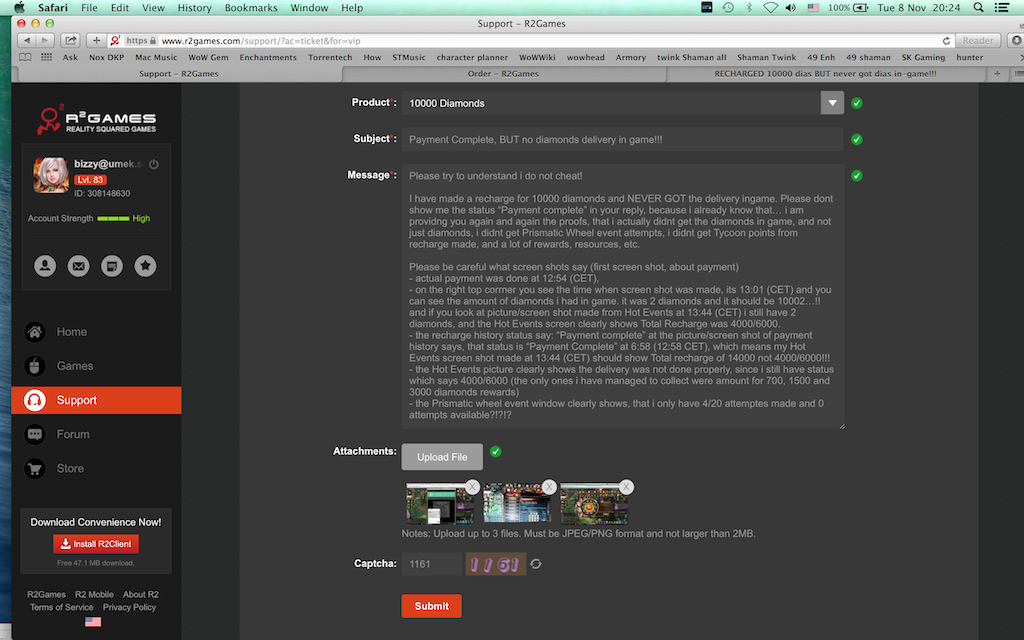Click the Safari reload page icon
1024x640 pixels.
(x=946, y=41)
